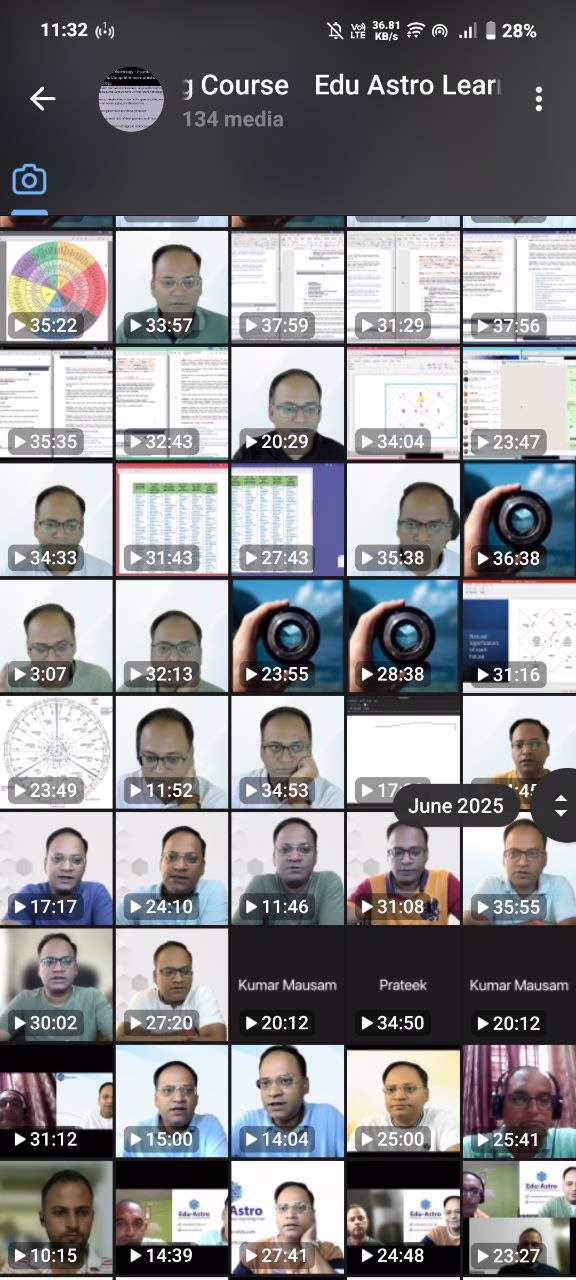Play the 27:41 video
Screen dimensions: 576x1280
[288, 1216]
